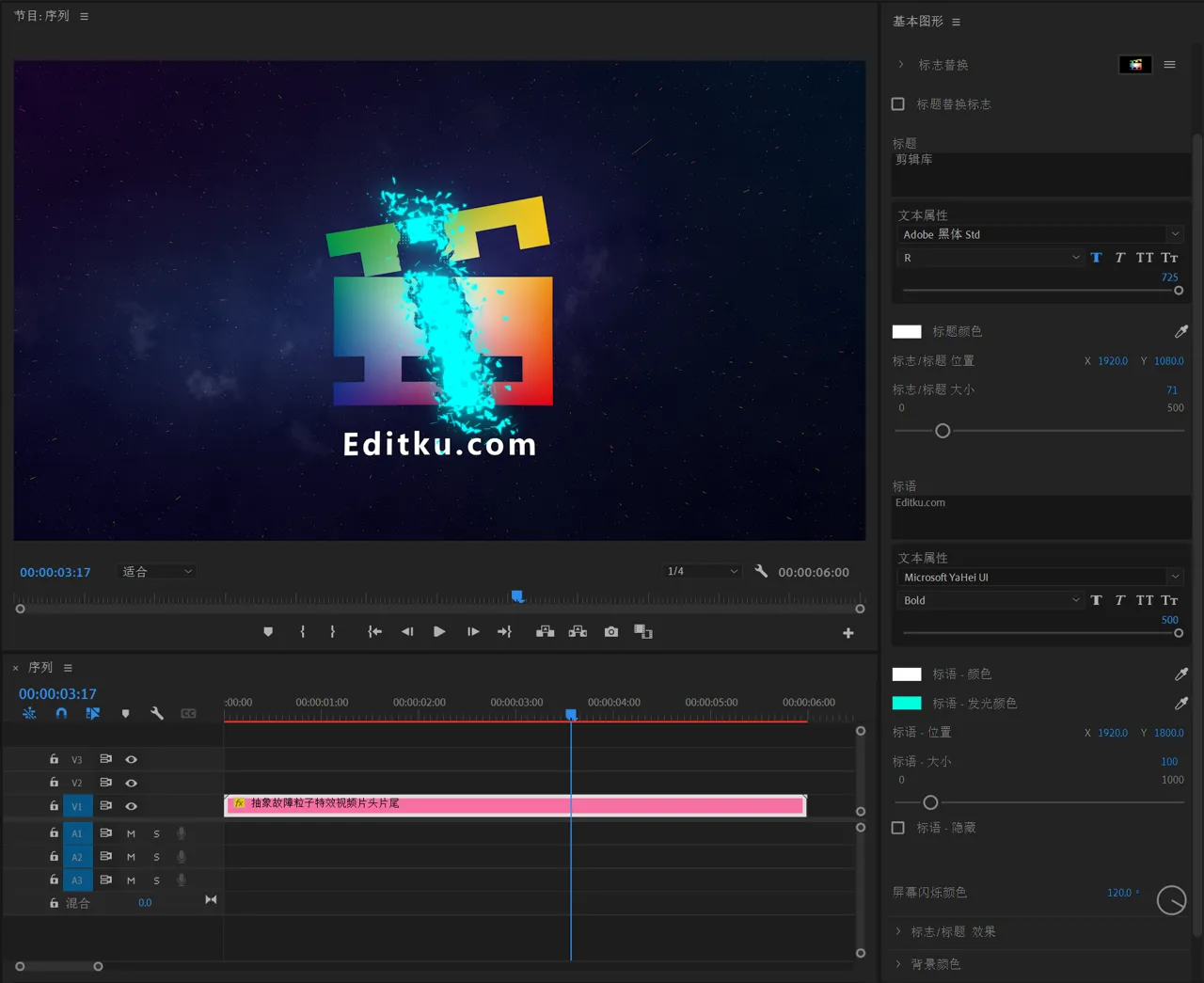Open the 基本图形 panel menu
This screenshot has width=1204, height=983.
[957, 22]
